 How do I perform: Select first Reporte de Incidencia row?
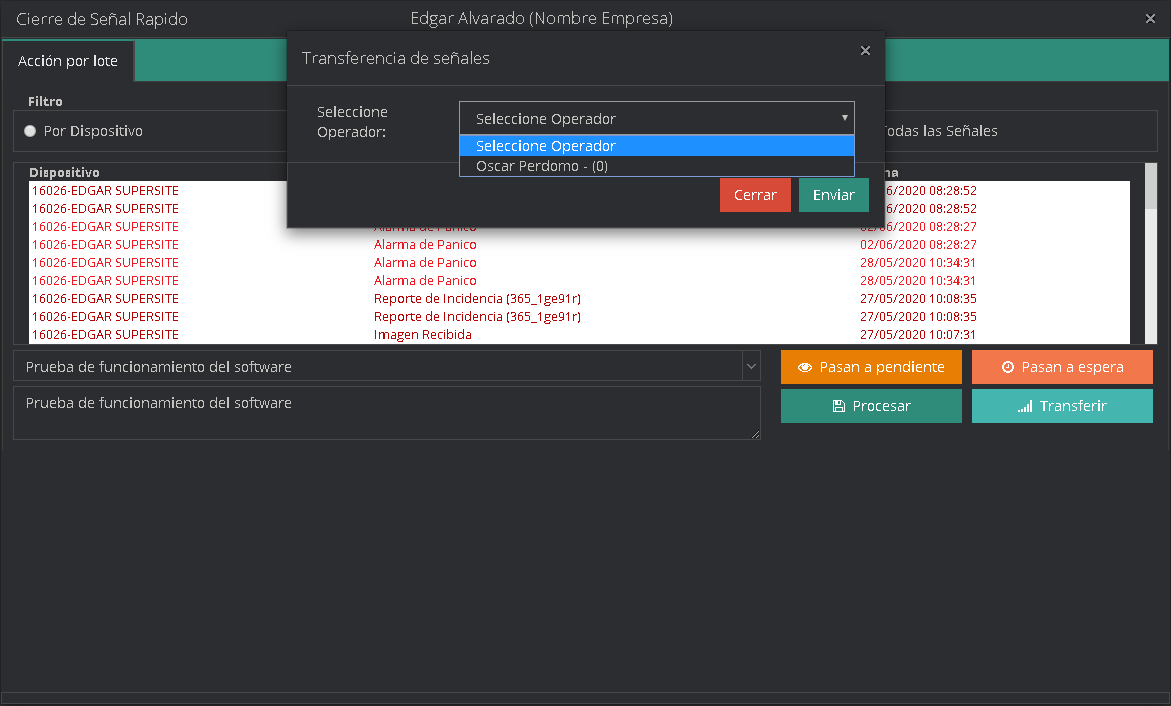[477, 299]
